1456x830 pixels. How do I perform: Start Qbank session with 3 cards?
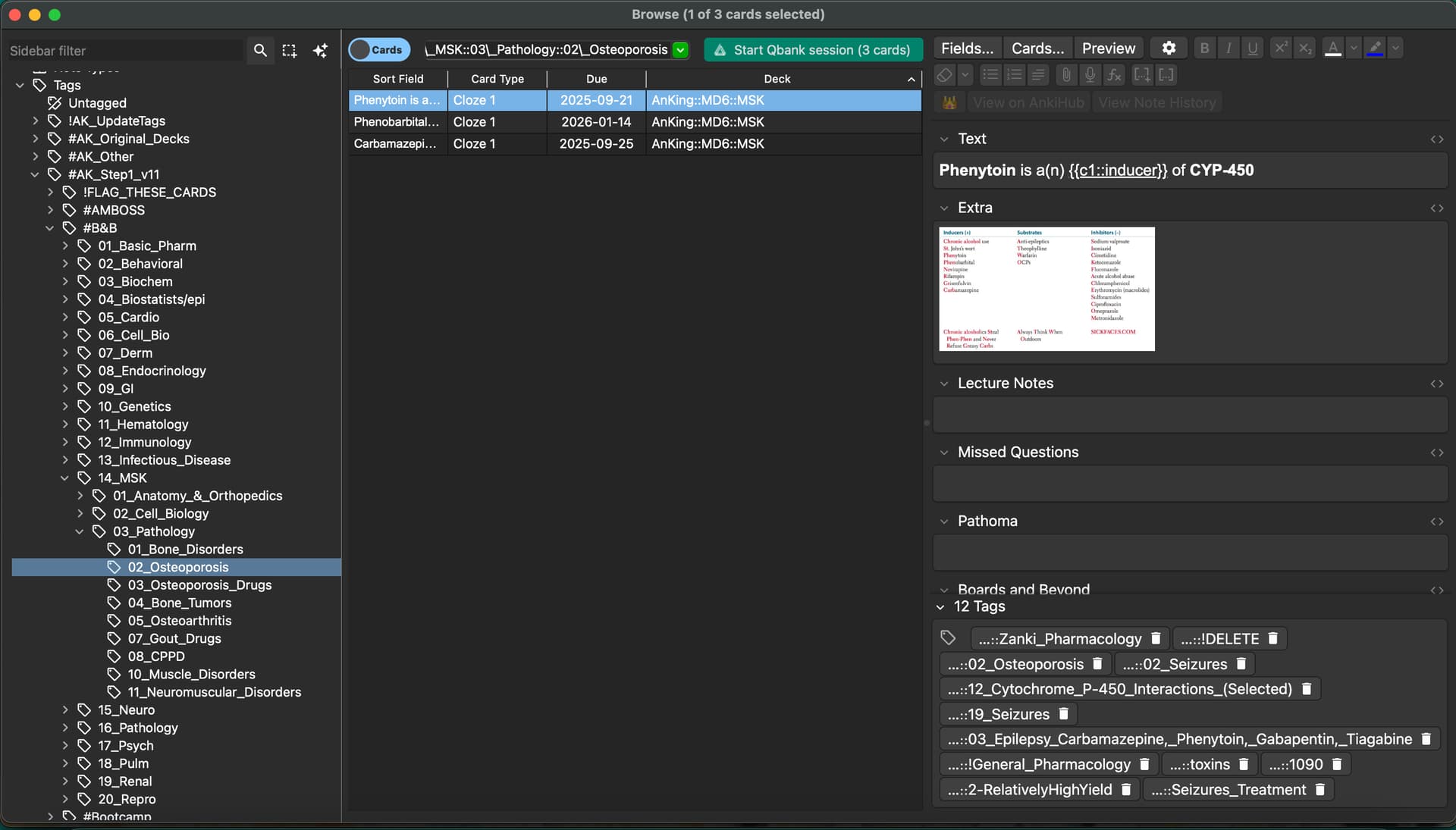click(x=813, y=50)
